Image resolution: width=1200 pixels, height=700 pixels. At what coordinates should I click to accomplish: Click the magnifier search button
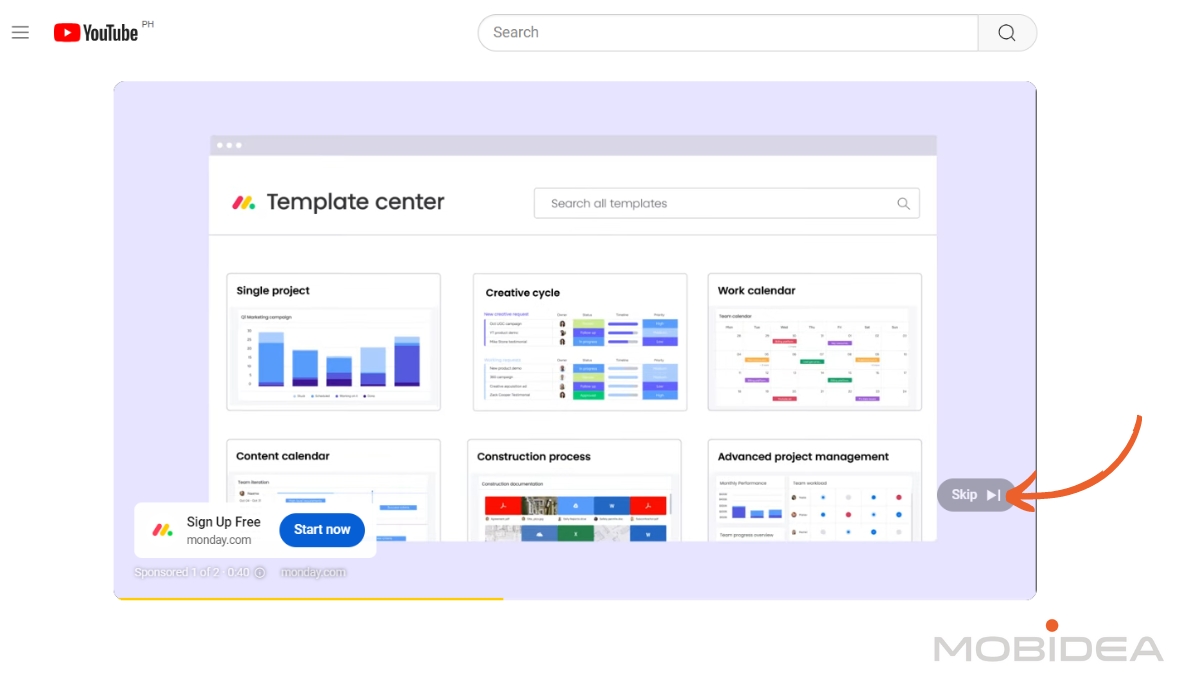tap(1007, 33)
